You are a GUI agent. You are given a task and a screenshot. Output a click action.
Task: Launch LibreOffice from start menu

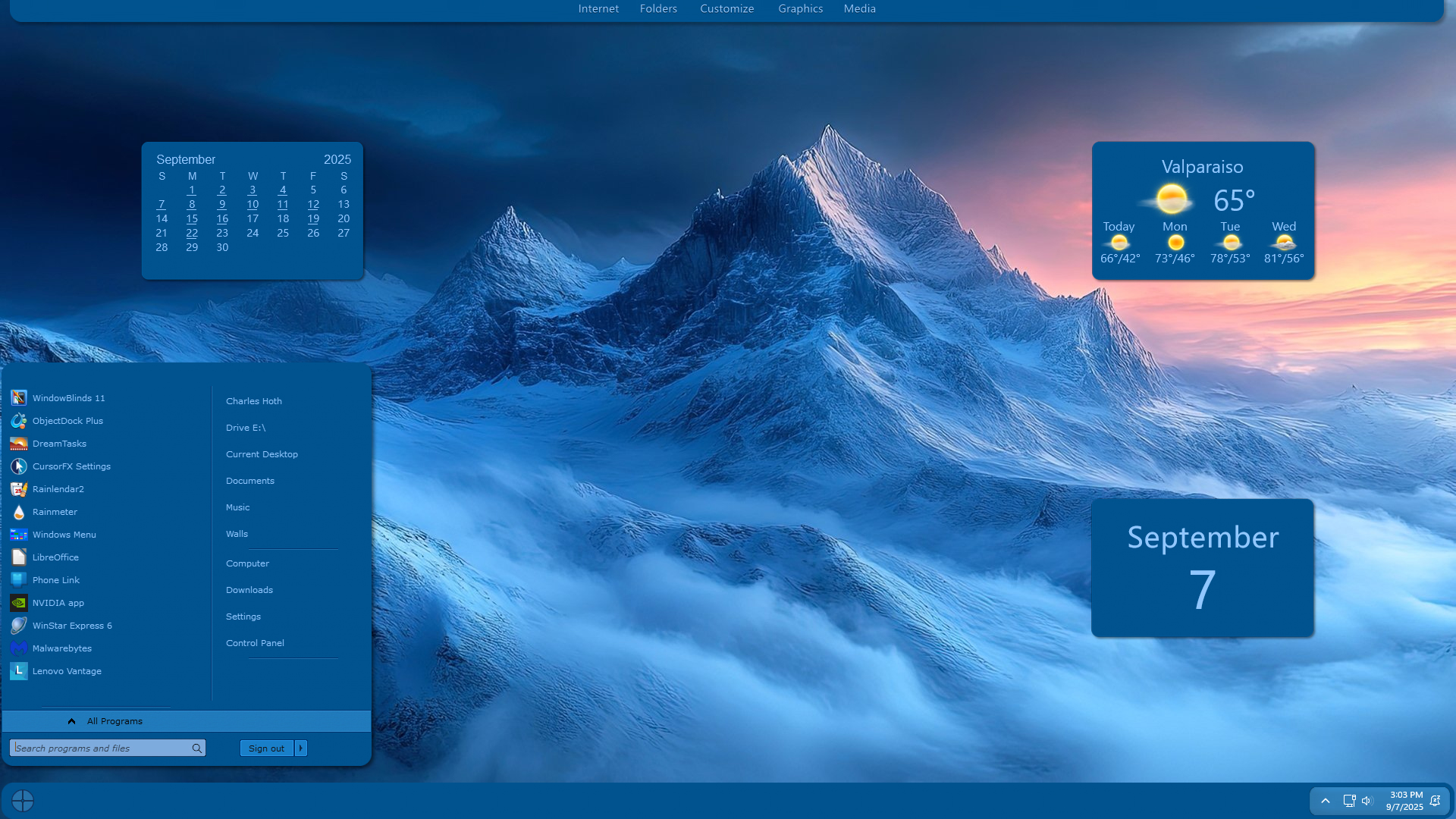click(55, 557)
